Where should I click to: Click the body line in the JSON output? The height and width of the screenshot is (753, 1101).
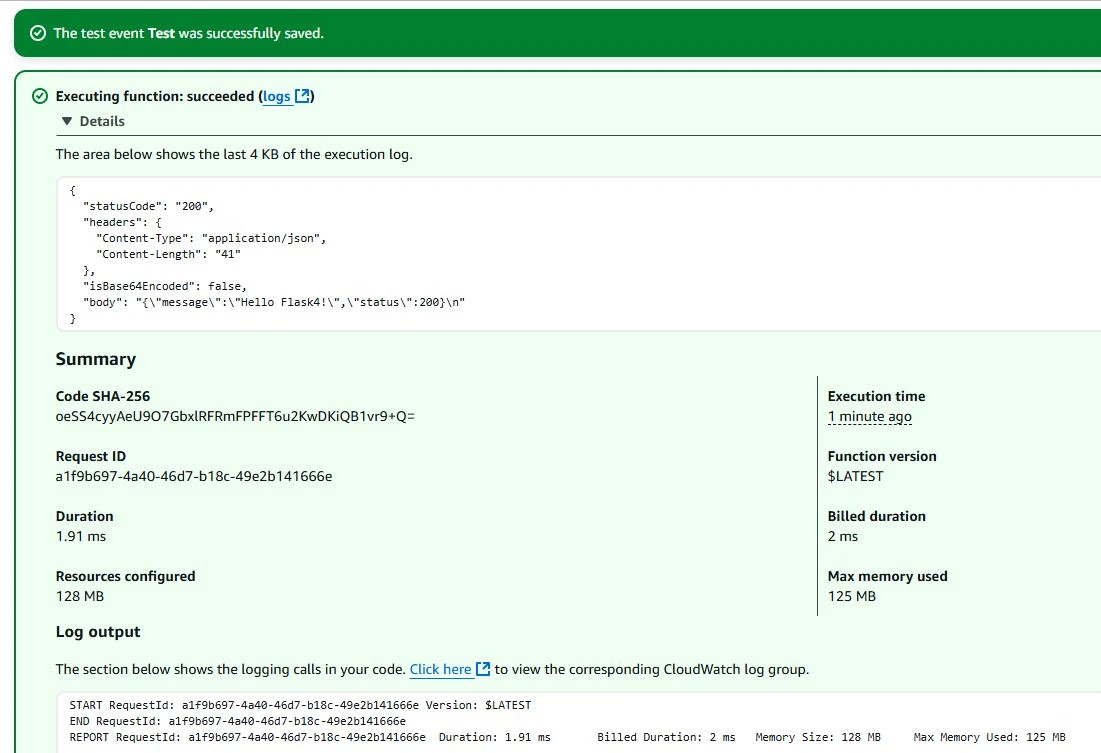point(274,302)
